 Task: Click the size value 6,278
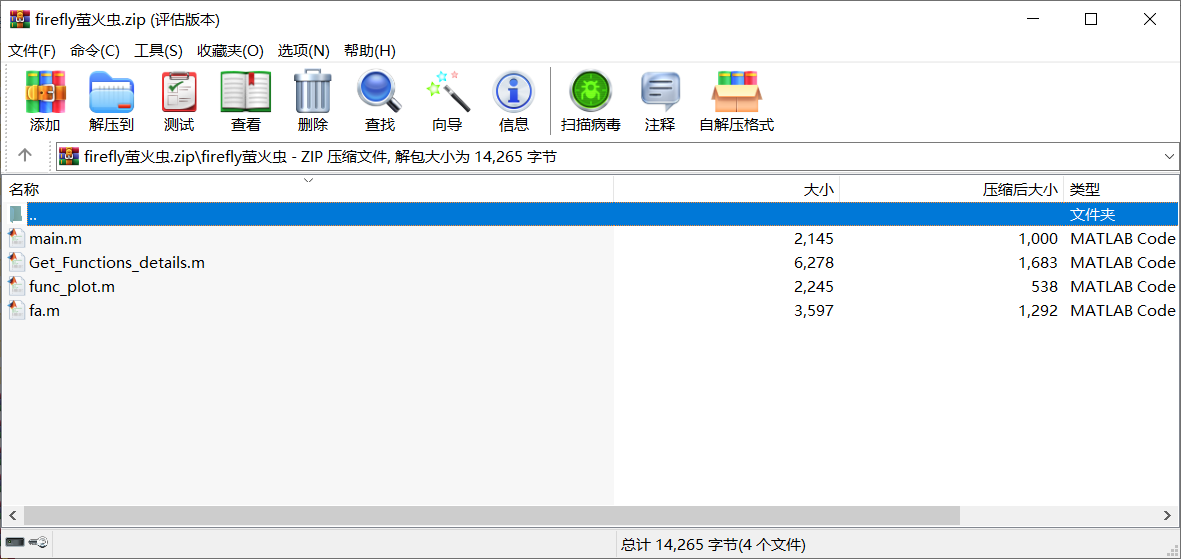[x=813, y=263]
